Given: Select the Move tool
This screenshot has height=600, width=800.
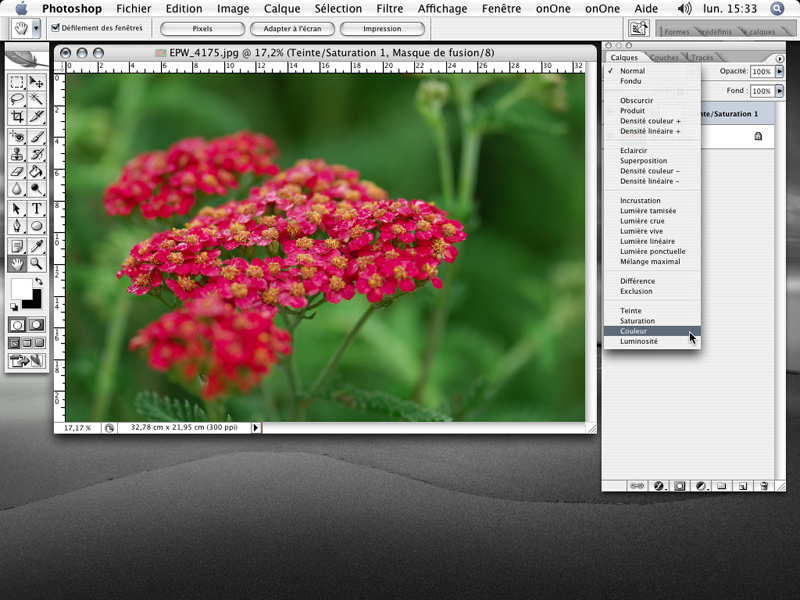Looking at the screenshot, I should (36, 82).
